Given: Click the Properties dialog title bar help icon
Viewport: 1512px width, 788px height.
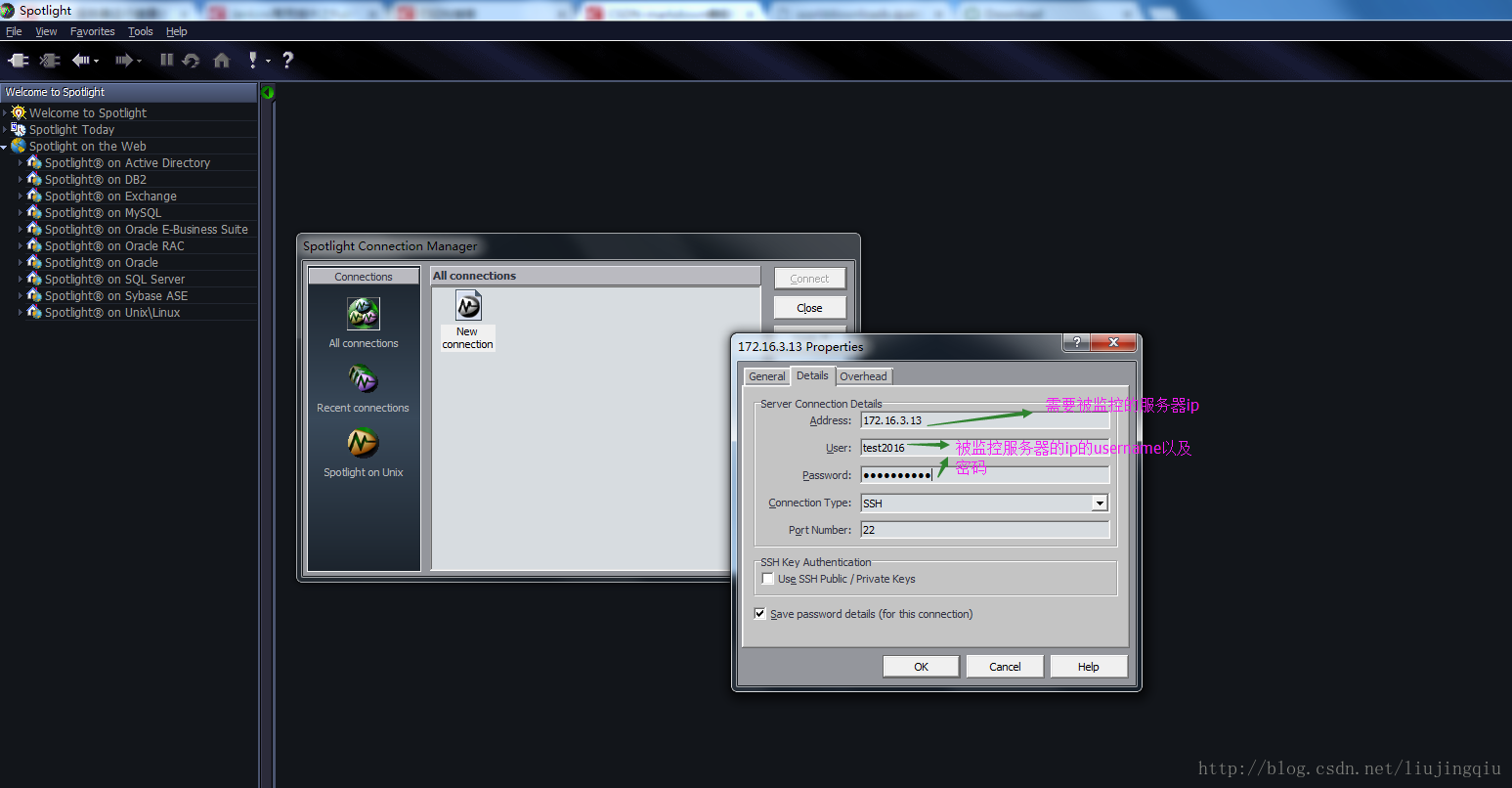Looking at the screenshot, I should tap(1076, 342).
